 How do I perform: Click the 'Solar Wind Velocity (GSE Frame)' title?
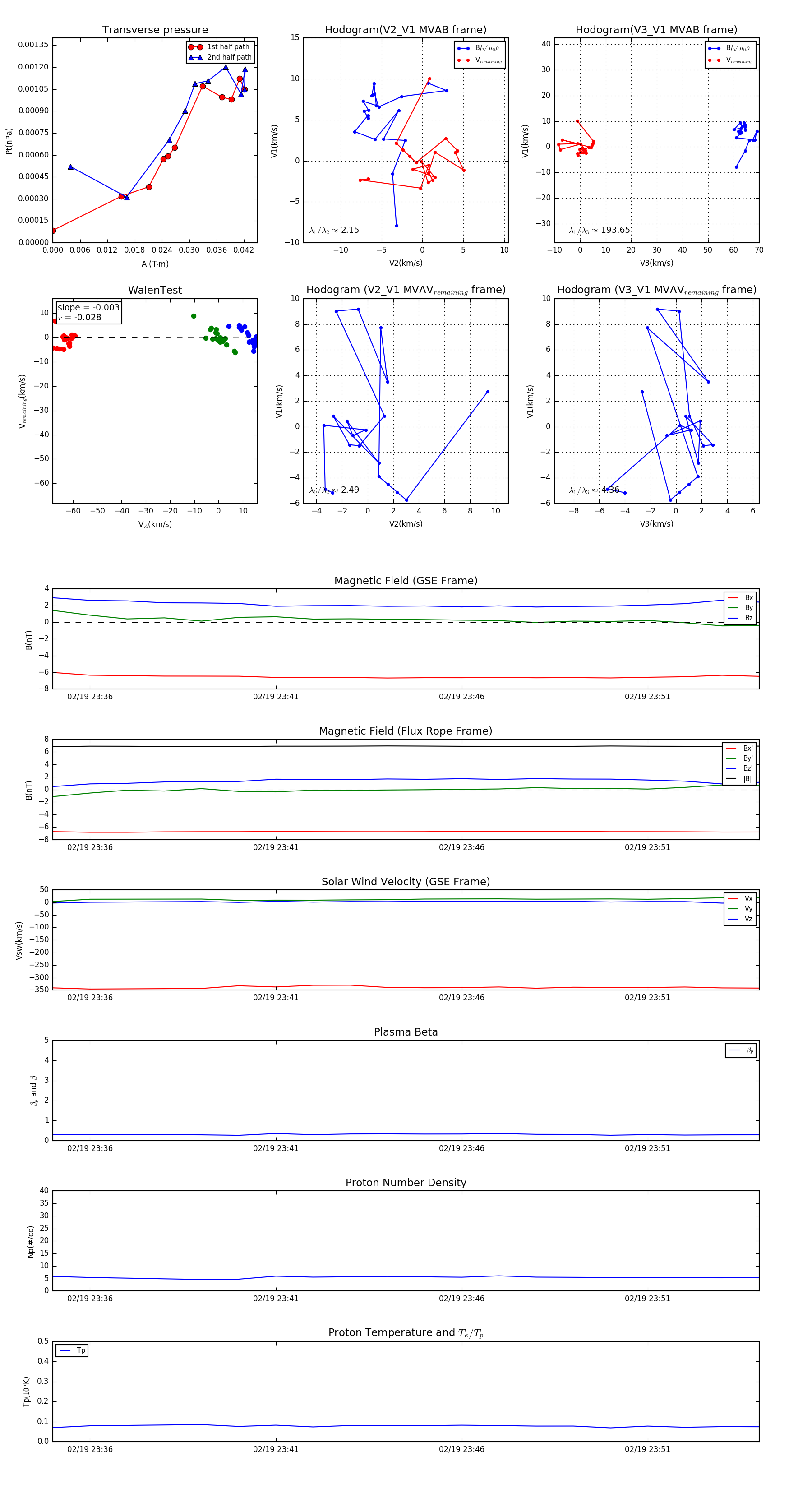click(406, 882)
